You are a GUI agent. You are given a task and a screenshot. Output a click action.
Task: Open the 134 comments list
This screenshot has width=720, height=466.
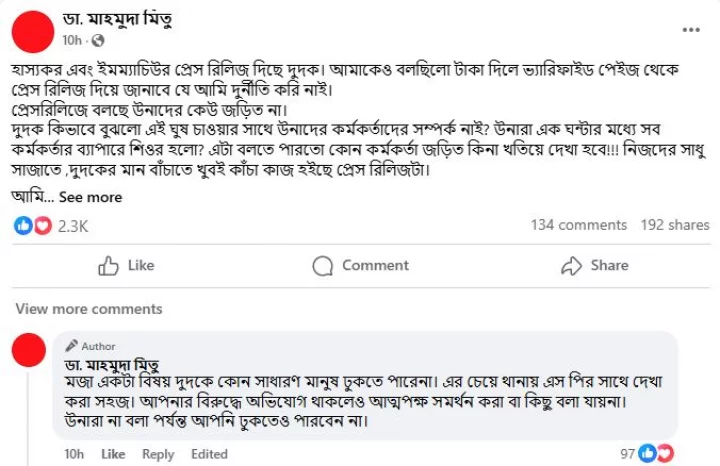[579, 225]
